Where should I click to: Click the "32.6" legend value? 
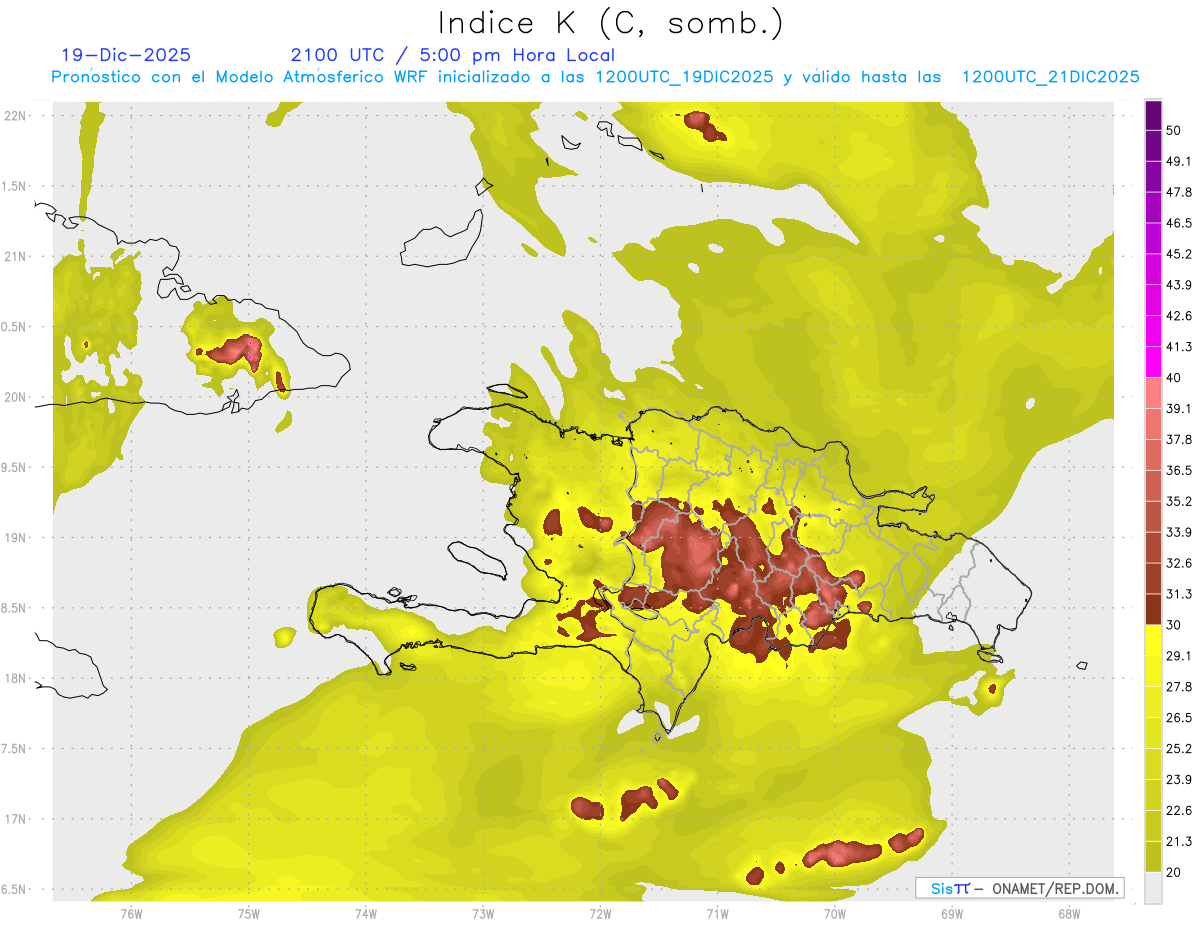pyautogui.click(x=1179, y=563)
